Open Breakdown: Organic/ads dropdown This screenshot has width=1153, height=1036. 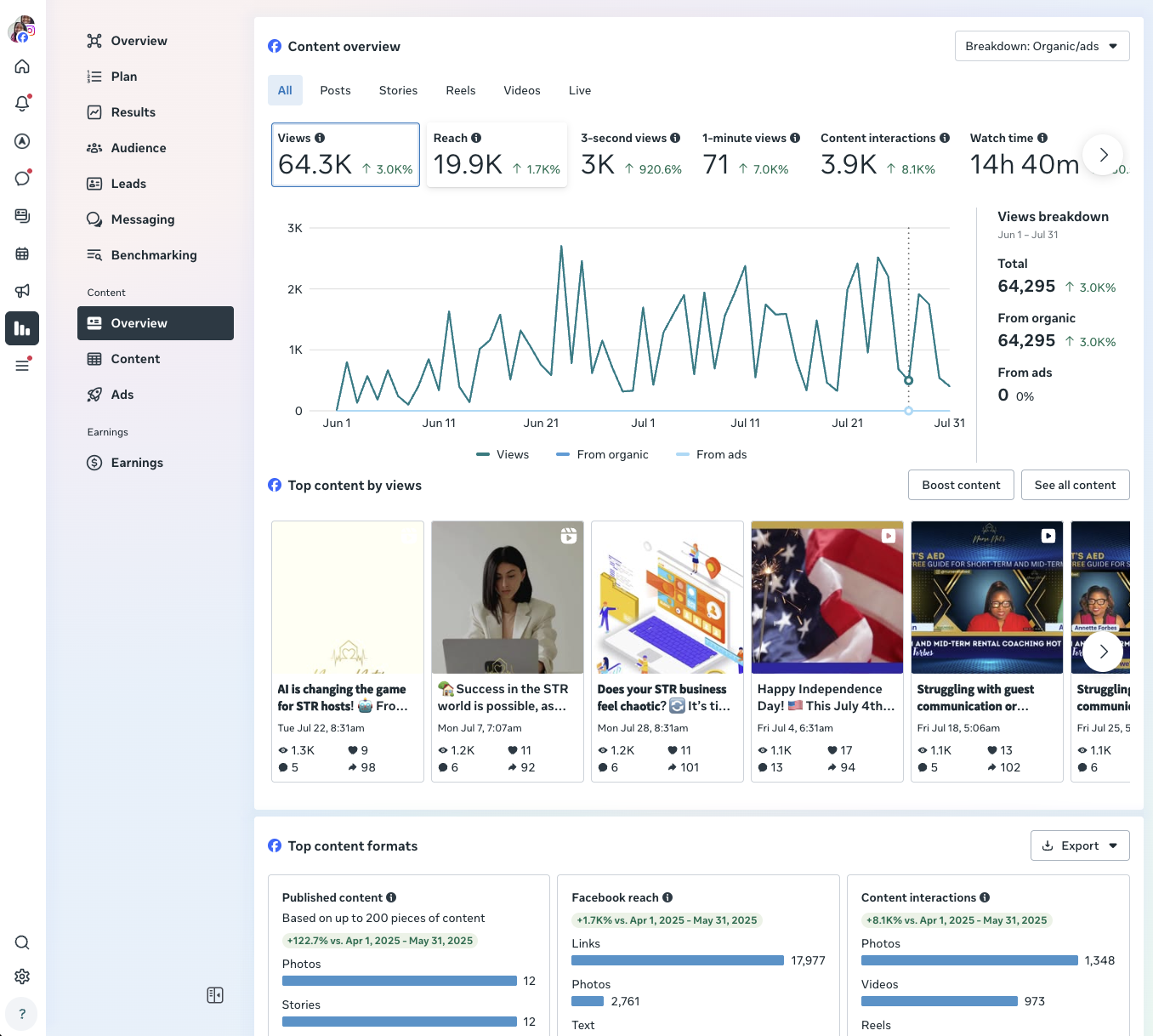(x=1042, y=46)
